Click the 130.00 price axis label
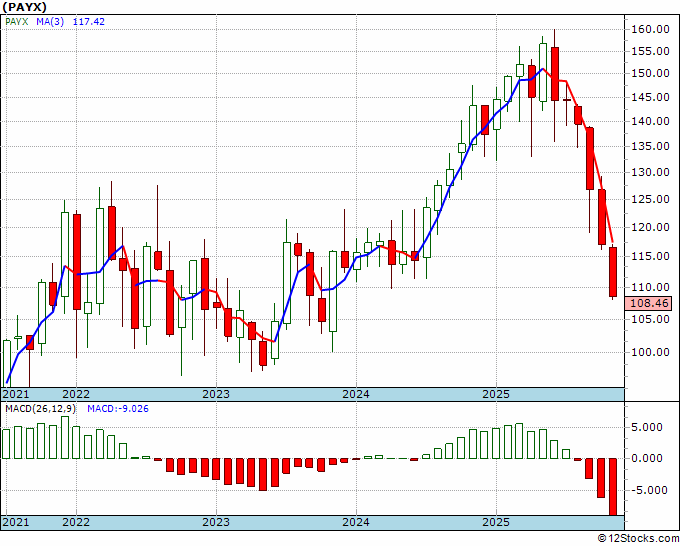680x546 pixels. coord(649,172)
